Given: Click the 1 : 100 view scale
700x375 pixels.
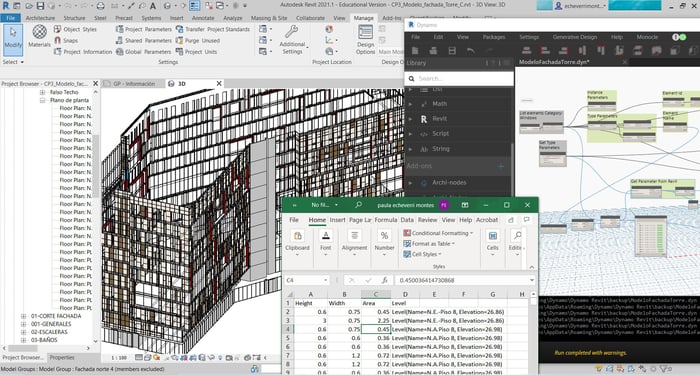Looking at the screenshot, I should (x=119, y=358).
